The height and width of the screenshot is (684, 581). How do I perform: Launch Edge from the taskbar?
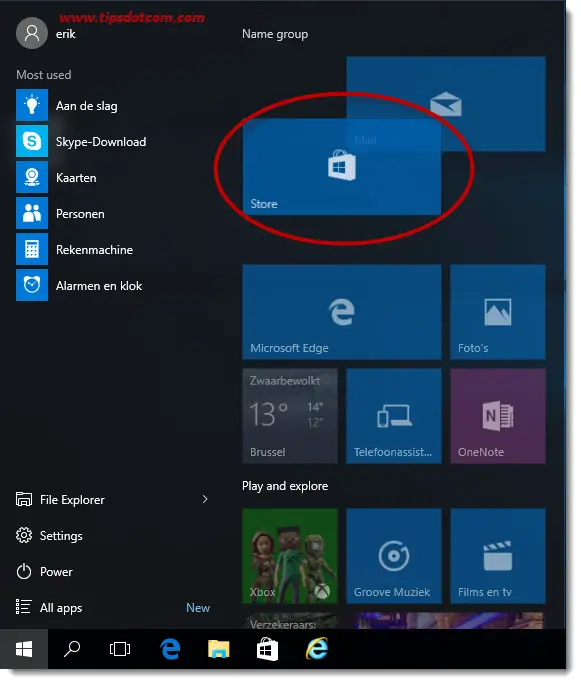(170, 649)
